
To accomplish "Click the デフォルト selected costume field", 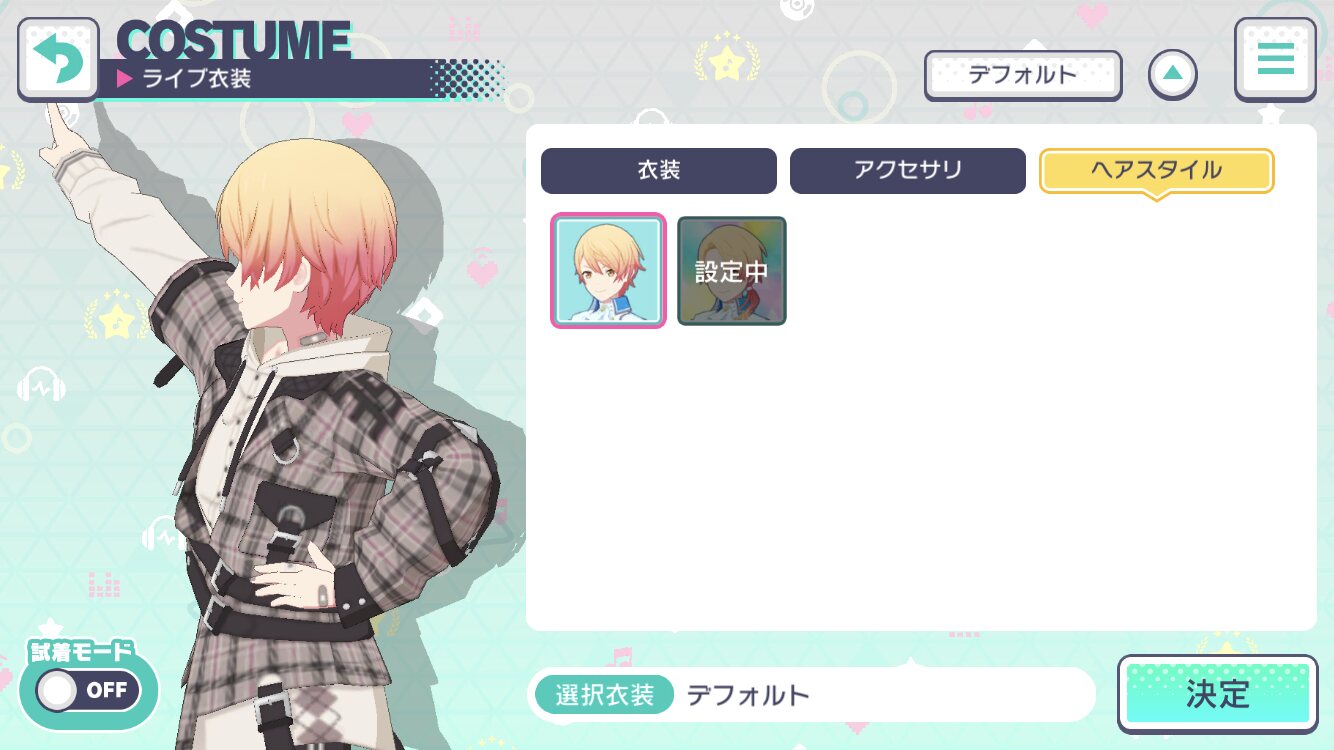I will [812, 695].
